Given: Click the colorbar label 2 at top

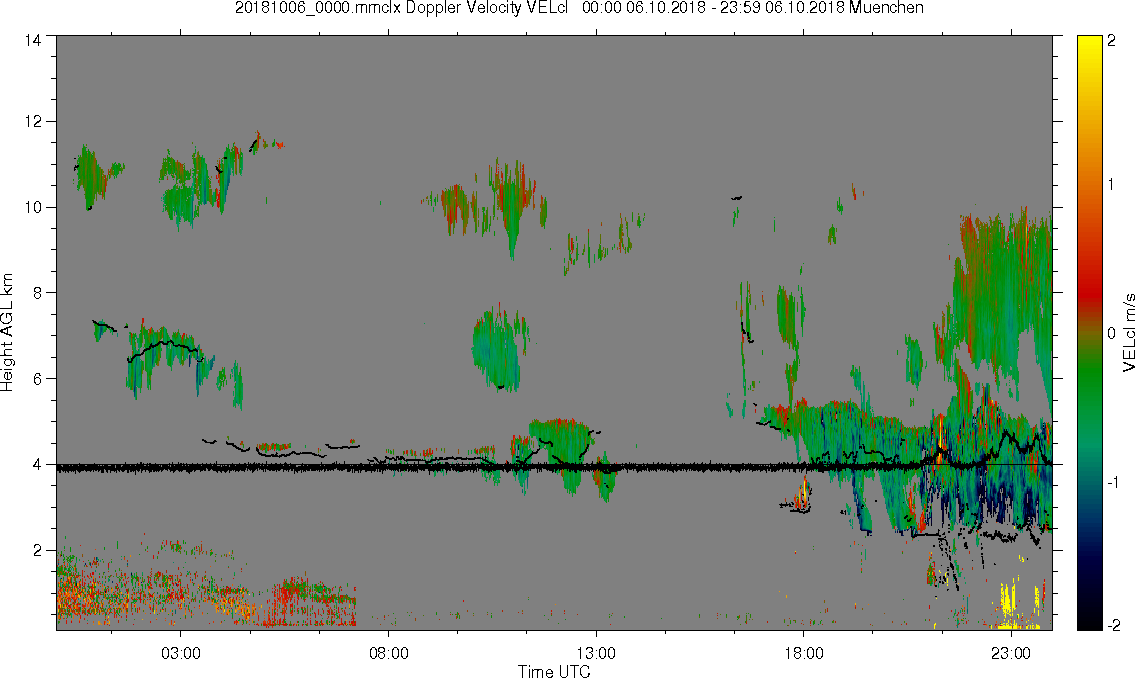Looking at the screenshot, I should pos(1112,41).
